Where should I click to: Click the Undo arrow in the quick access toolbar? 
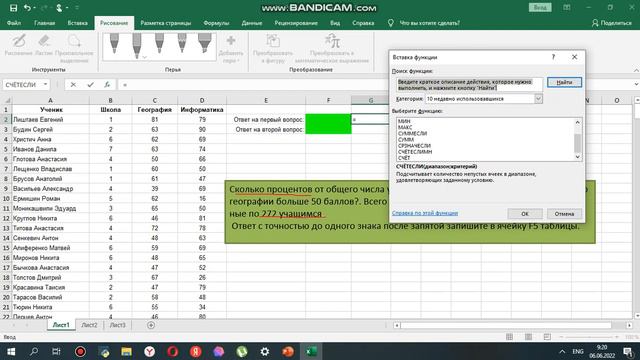pyautogui.click(x=27, y=7)
